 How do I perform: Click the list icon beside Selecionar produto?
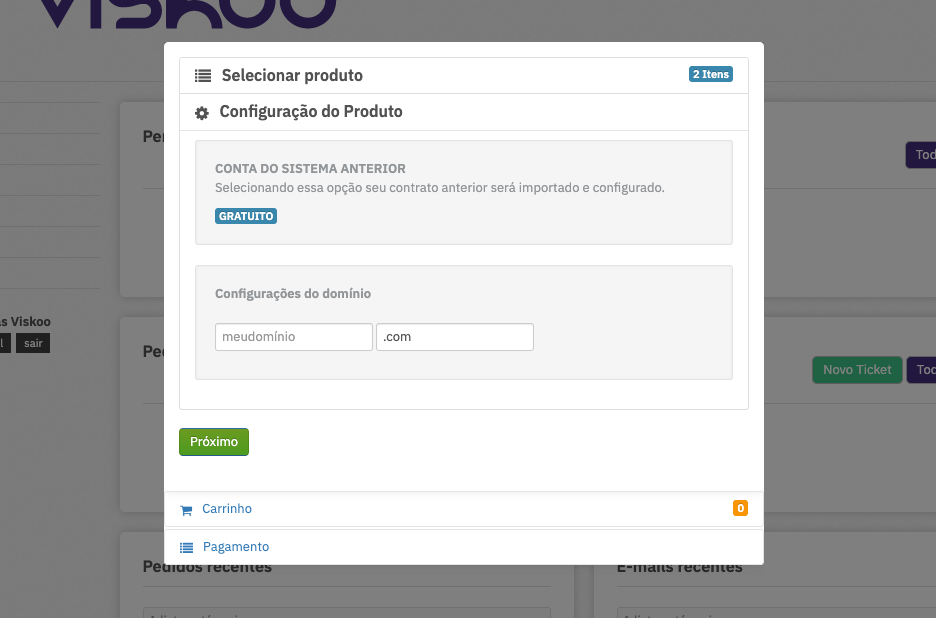(203, 76)
